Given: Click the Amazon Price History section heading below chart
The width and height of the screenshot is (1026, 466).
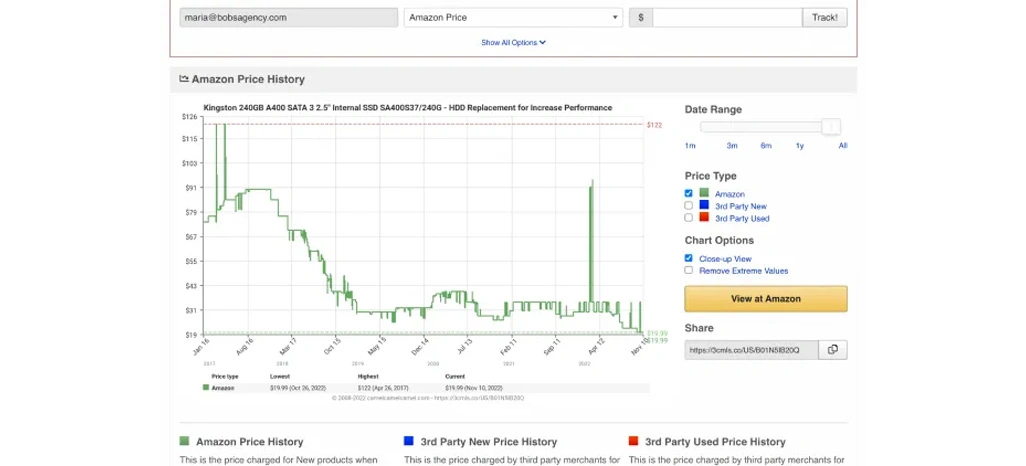Looking at the screenshot, I should pos(249,442).
